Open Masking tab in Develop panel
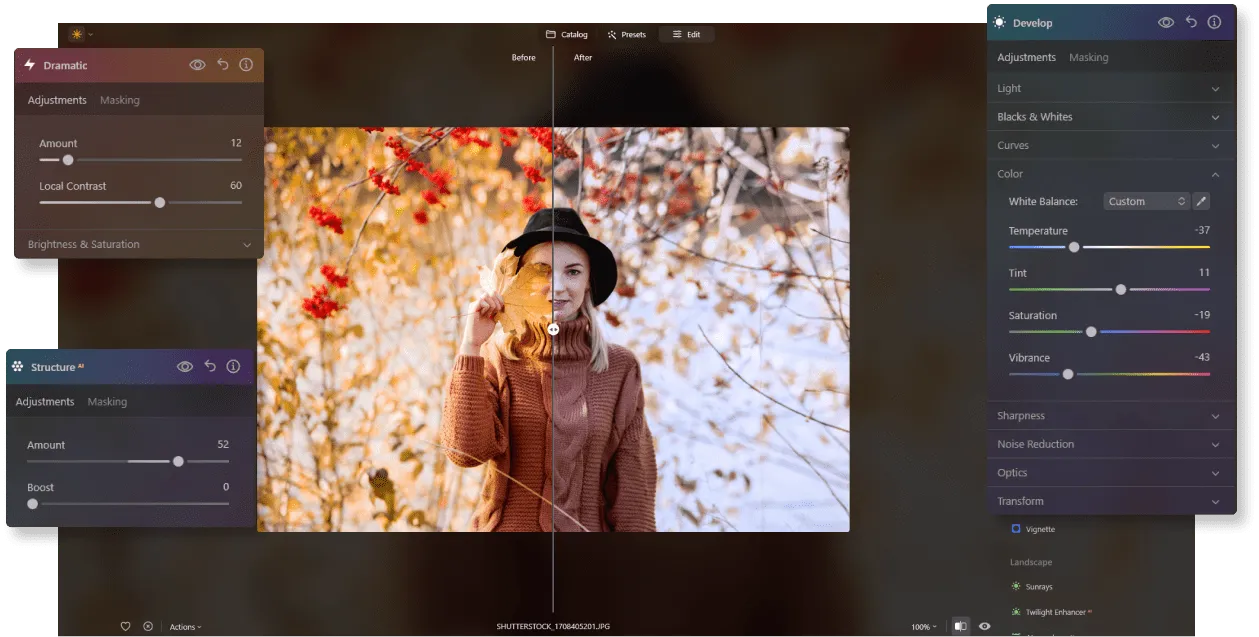 (x=1088, y=57)
